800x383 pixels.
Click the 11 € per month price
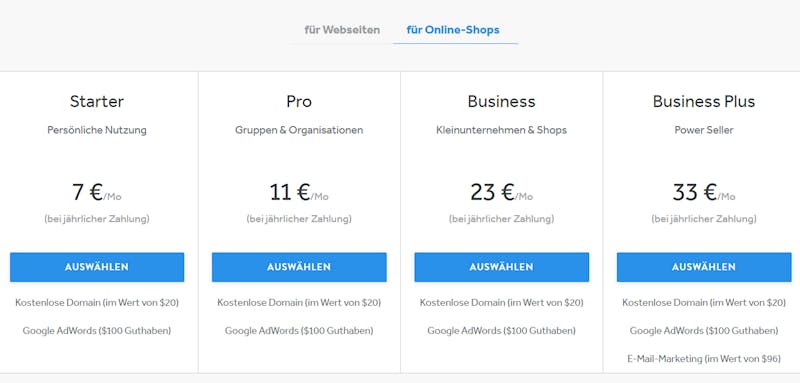click(x=299, y=192)
